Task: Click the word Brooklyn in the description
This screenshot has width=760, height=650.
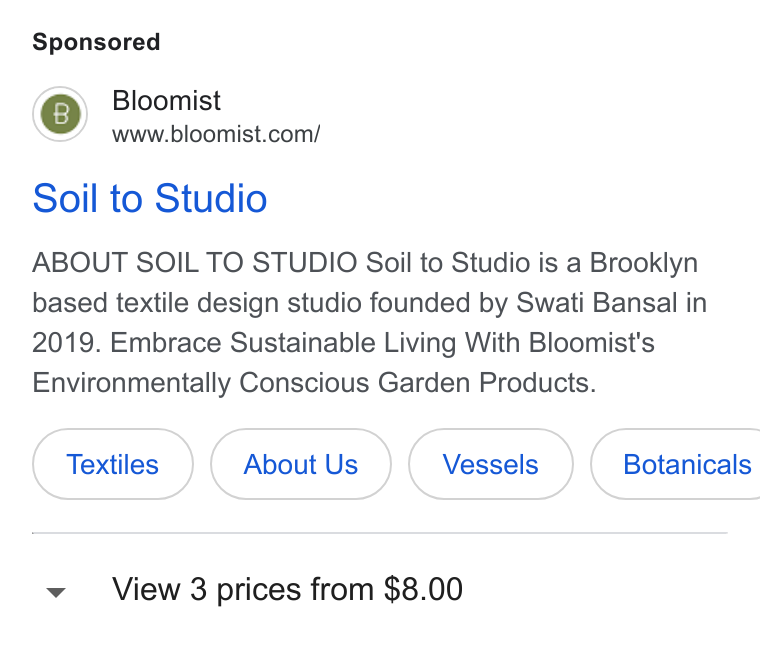Action: pos(644,263)
